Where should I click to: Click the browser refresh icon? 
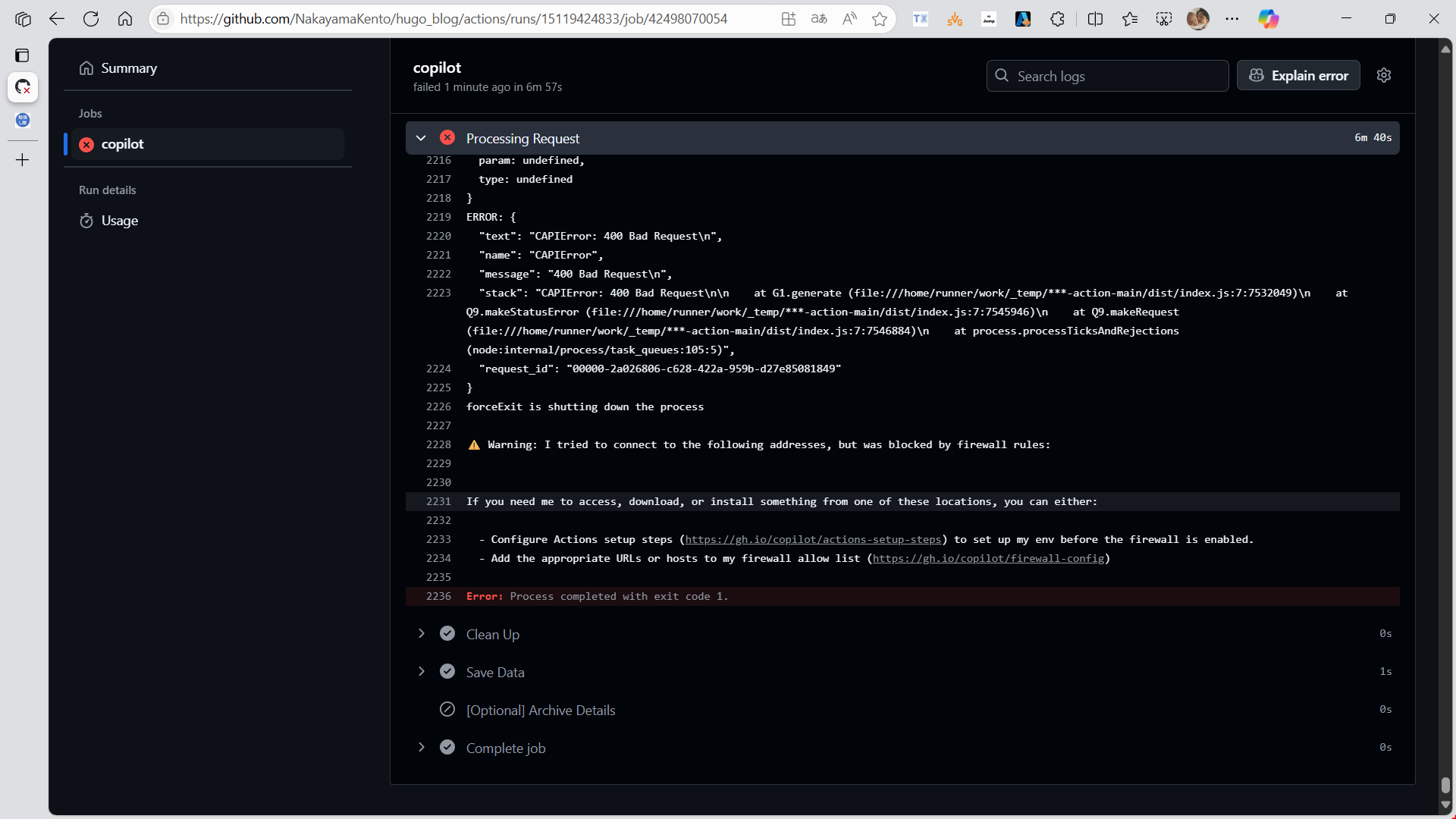(91, 19)
